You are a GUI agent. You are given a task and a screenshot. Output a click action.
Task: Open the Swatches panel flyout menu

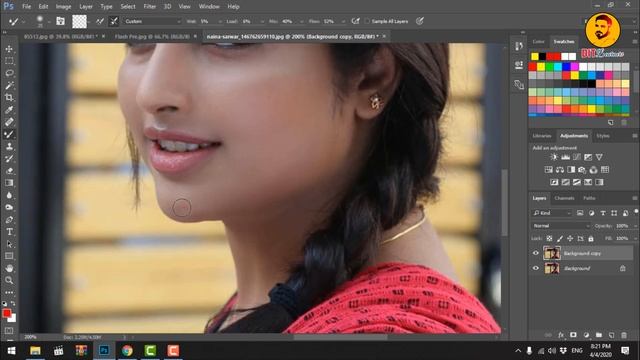pyautogui.click(x=635, y=42)
